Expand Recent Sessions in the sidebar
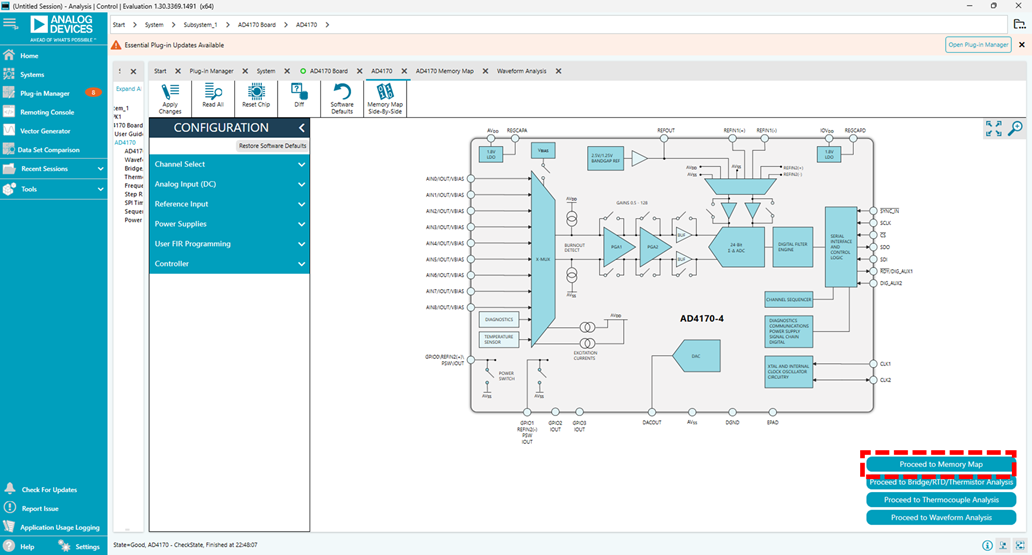This screenshot has width=1032, height=555. (53, 169)
